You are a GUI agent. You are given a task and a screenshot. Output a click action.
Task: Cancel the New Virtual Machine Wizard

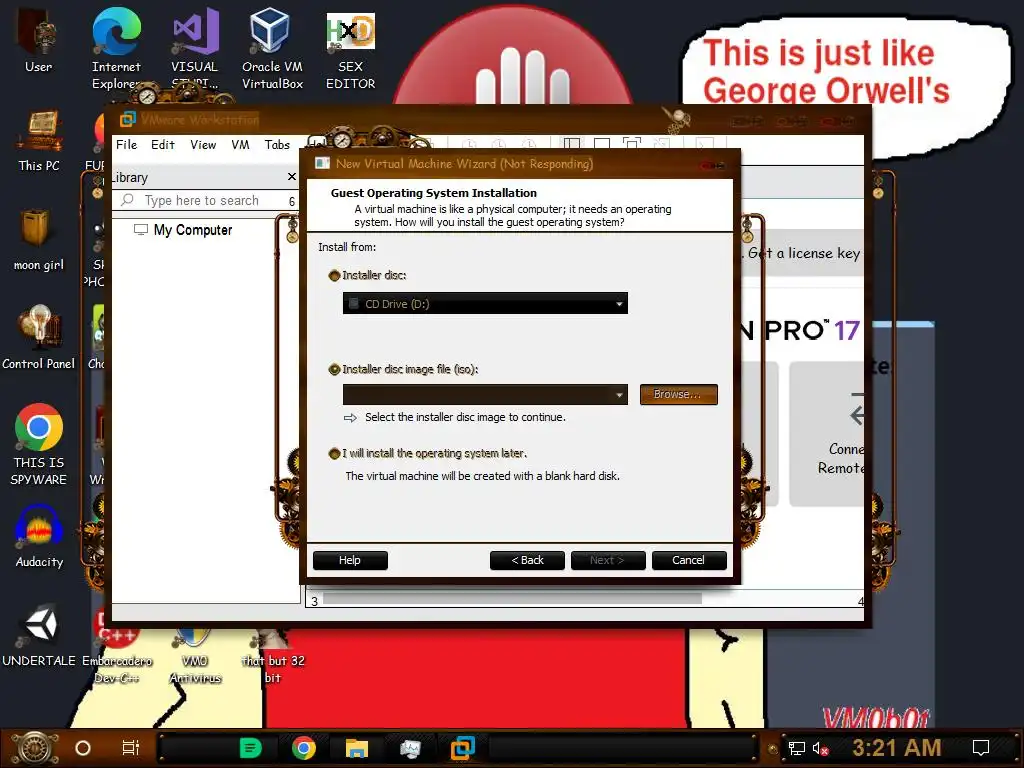click(x=689, y=560)
